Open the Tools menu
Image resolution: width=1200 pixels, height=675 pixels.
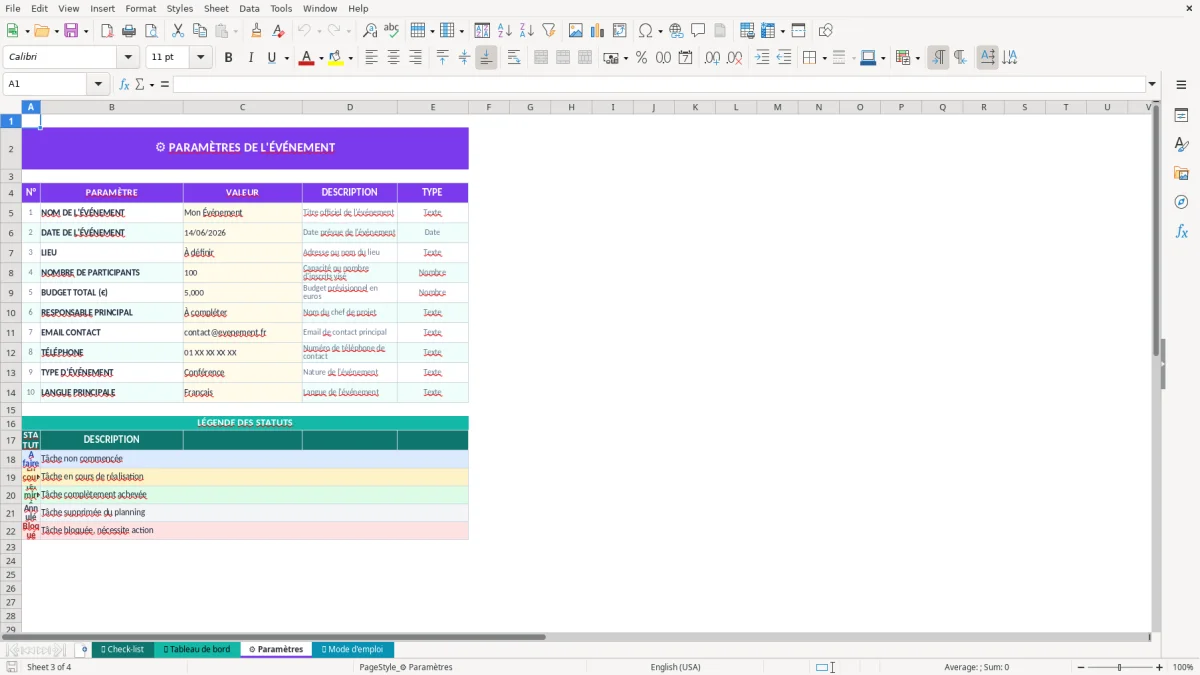(x=281, y=8)
